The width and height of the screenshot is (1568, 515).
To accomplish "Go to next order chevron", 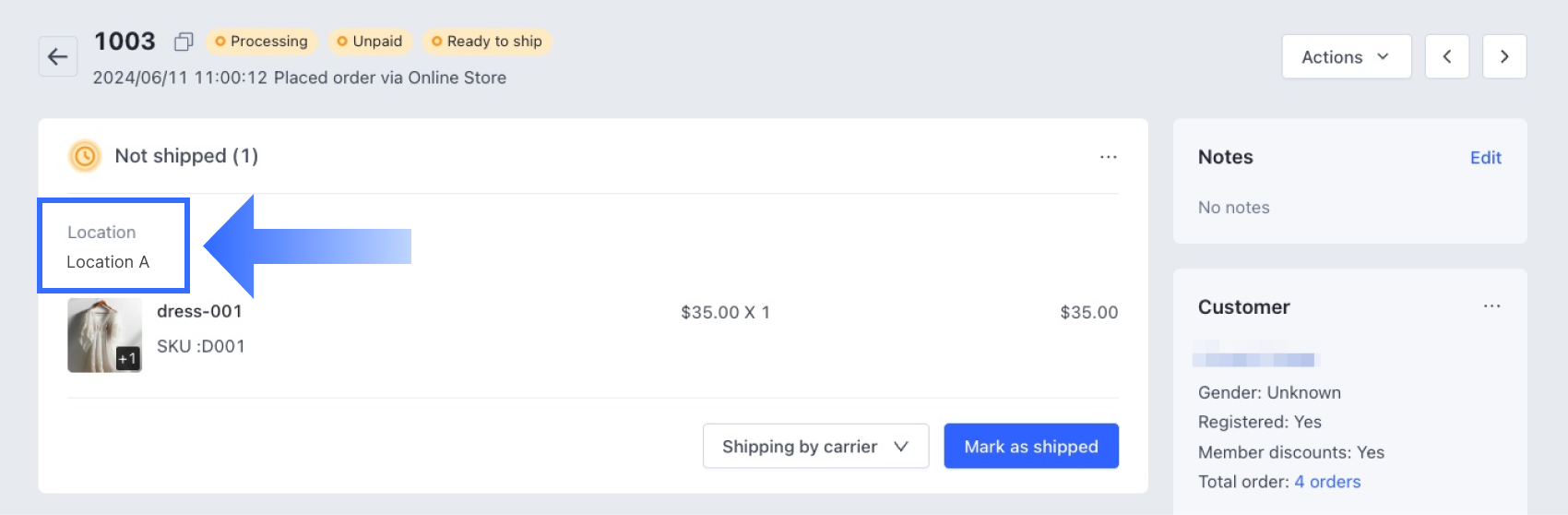I will [x=1504, y=57].
